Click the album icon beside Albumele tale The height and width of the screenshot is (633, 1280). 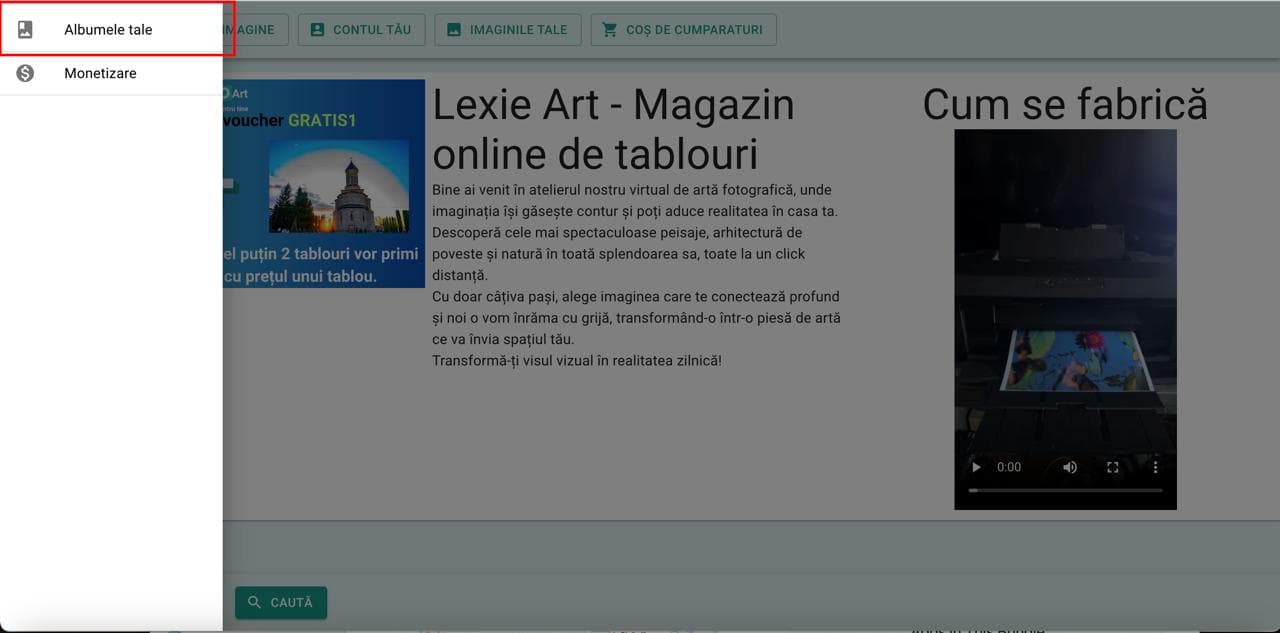25,30
